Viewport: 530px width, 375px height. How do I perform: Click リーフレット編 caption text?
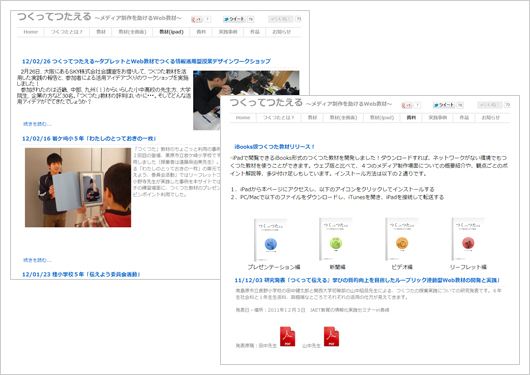tap(468, 267)
